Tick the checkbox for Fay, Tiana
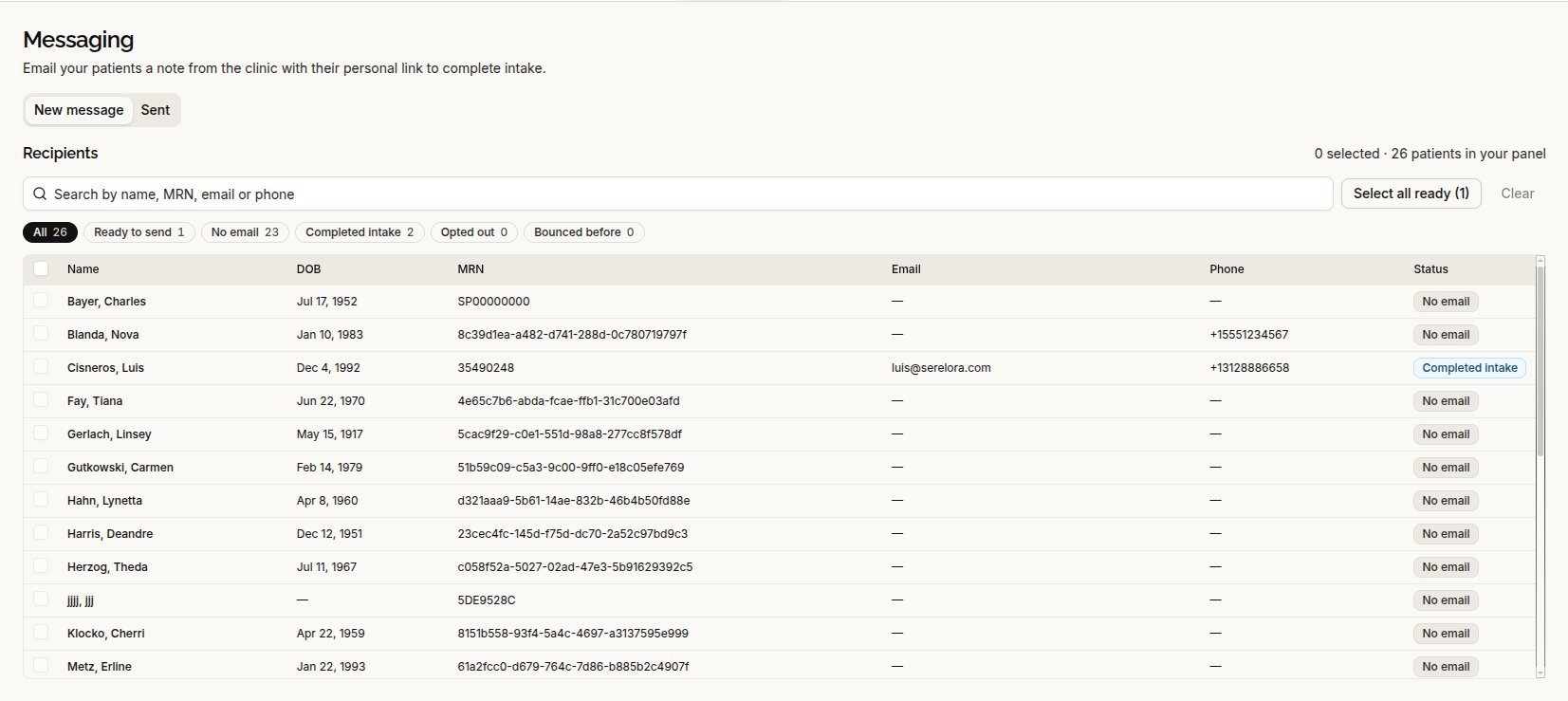This screenshot has height=701, width=1568. pyautogui.click(x=41, y=400)
